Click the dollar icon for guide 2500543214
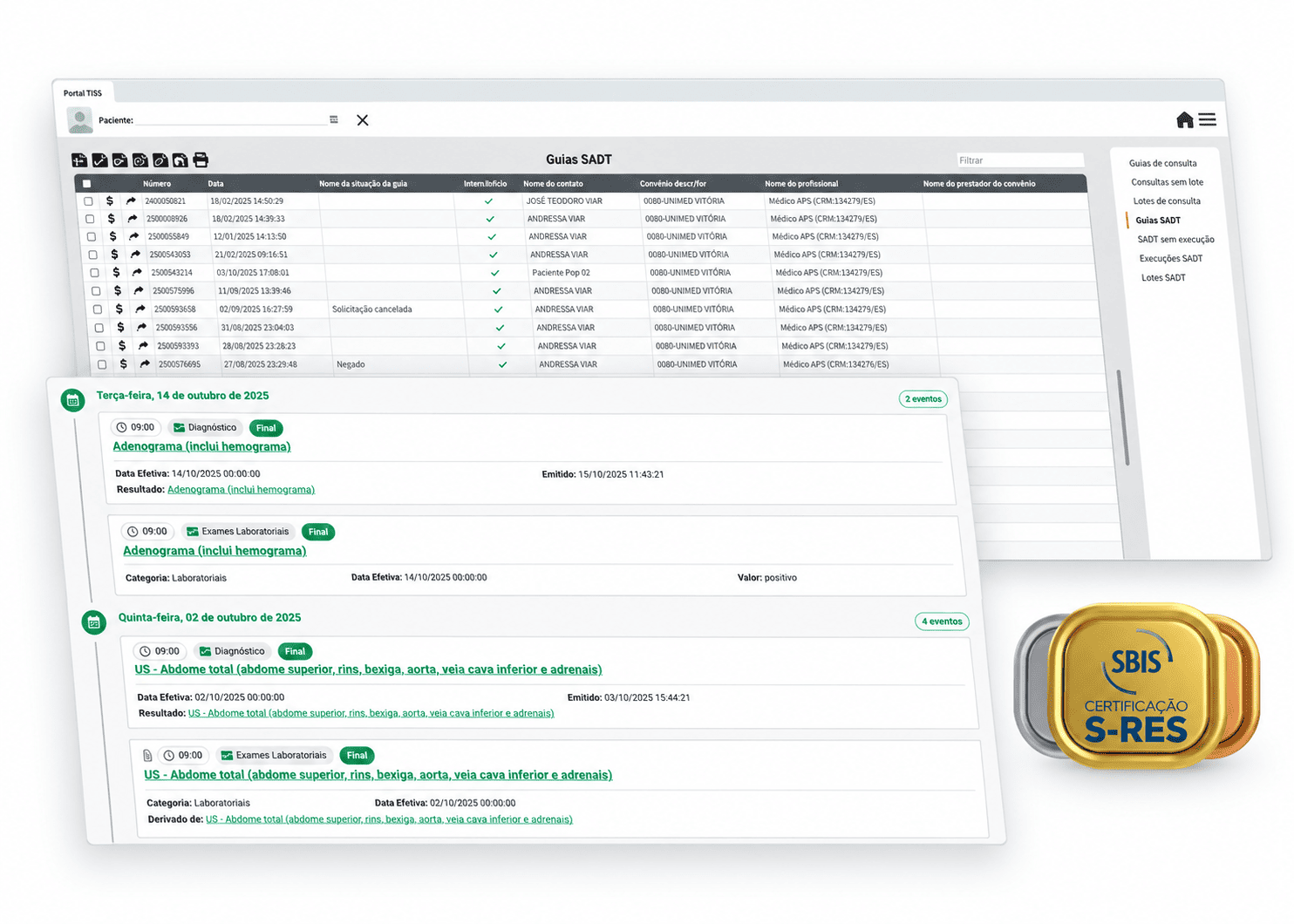This screenshot has width=1294, height=924. point(116,273)
